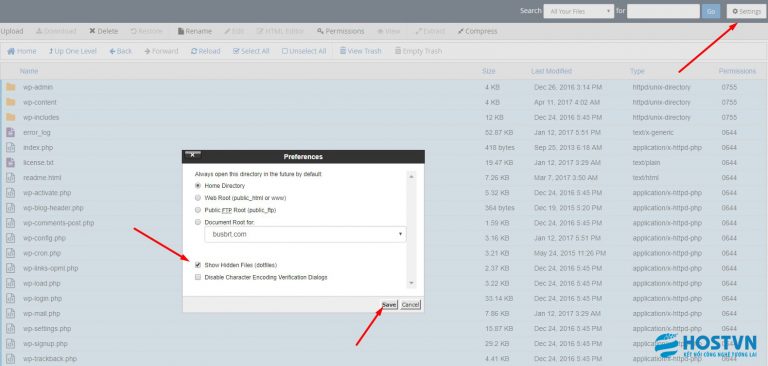Click the error_log file icon

(x=11, y=132)
